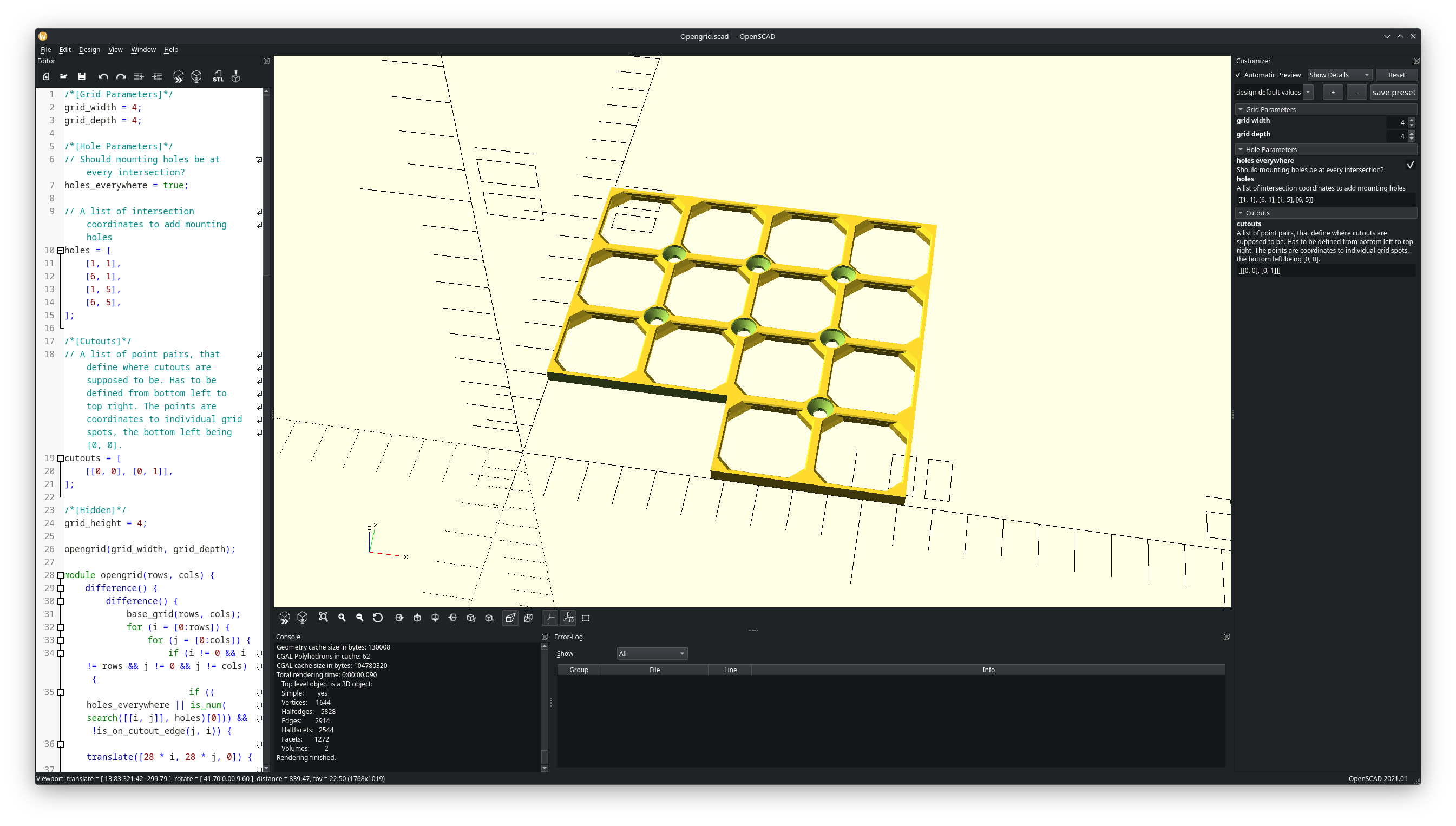
Task: Create a new file from editor toolbar
Action: click(46, 76)
